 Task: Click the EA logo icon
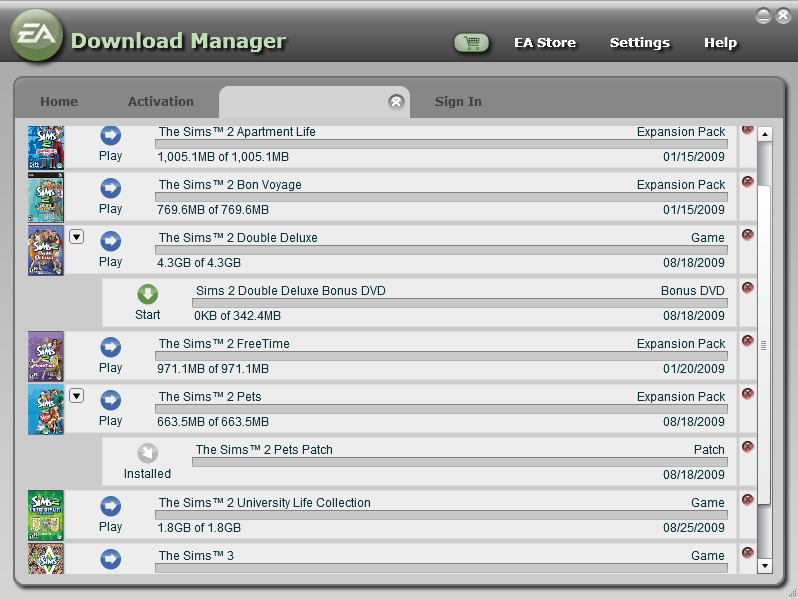pyautogui.click(x=37, y=35)
